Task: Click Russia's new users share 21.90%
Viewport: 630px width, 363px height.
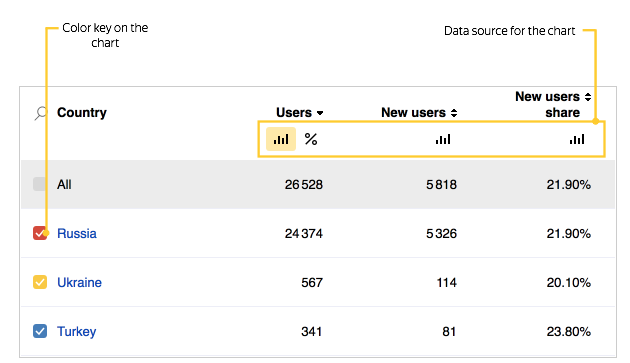Action: (x=569, y=234)
